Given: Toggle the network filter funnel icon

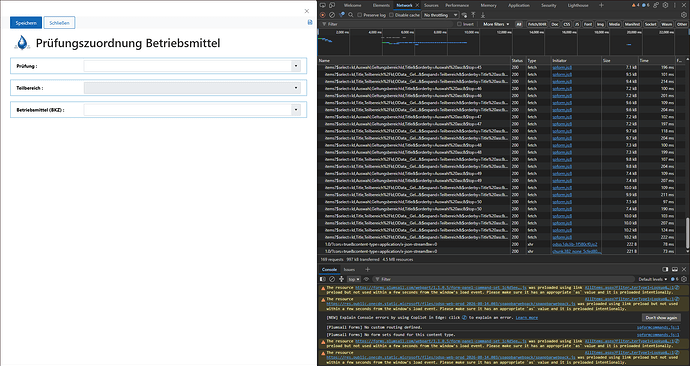Looking at the screenshot, I should pyautogui.click(x=341, y=15).
